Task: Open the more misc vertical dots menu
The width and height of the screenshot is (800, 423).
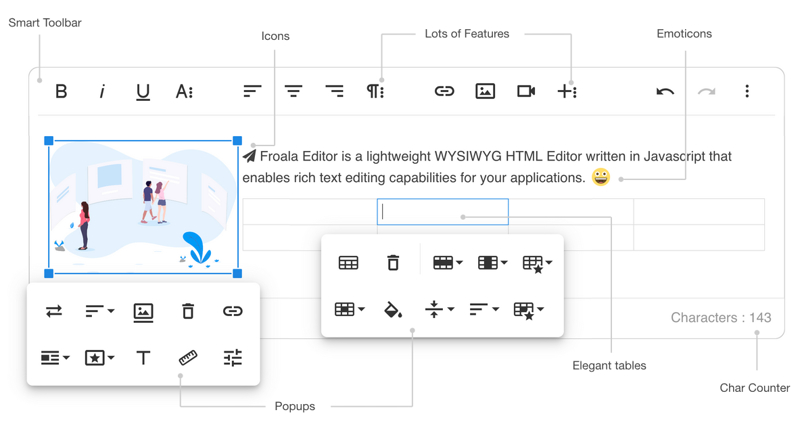Action: click(747, 91)
